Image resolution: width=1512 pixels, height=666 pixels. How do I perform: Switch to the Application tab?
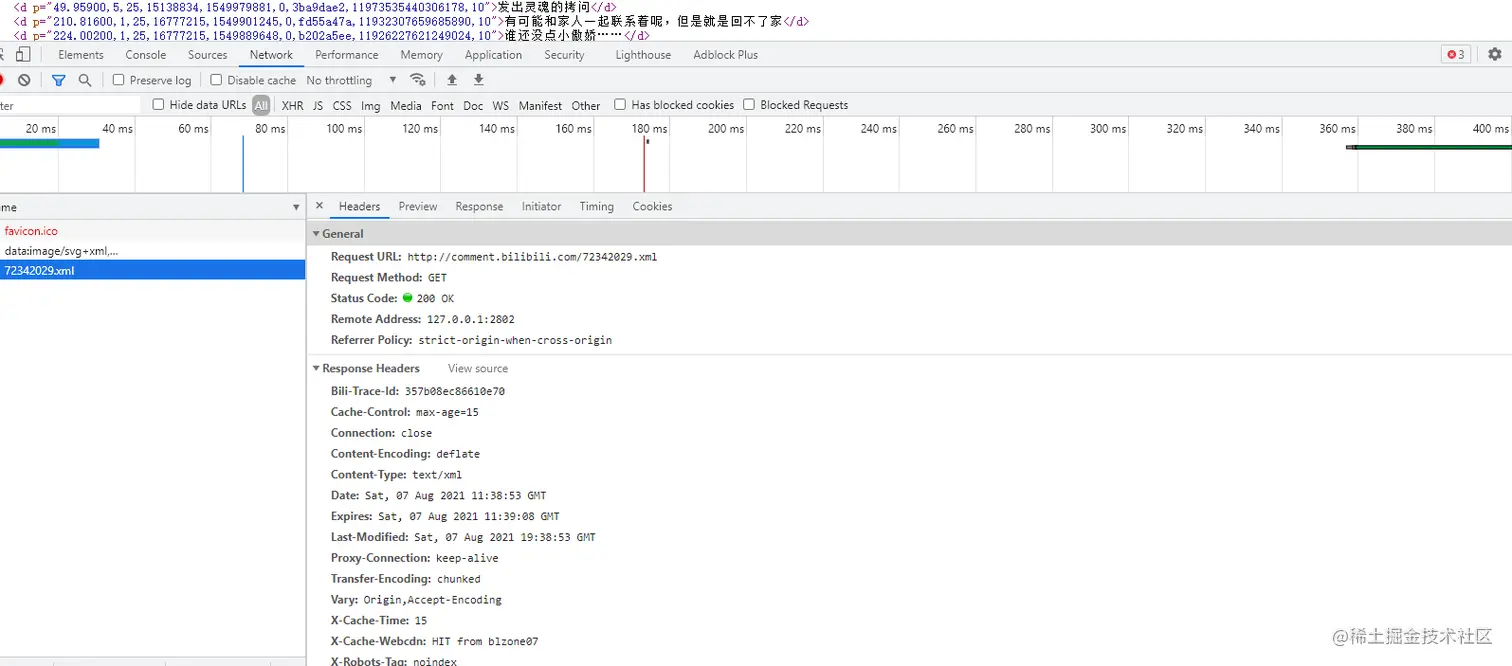tap(493, 55)
